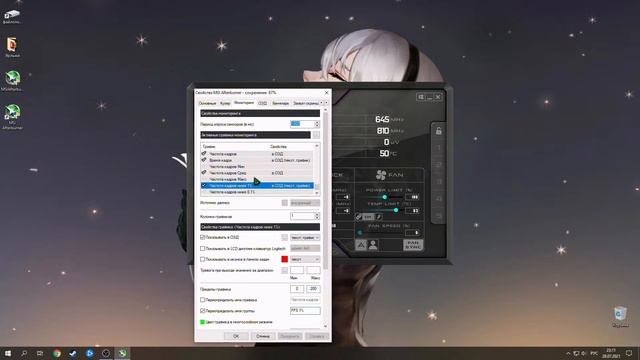The height and width of the screenshot is (360, 640).
Task: Click the polling period spinner arrows
Action: pyautogui.click(x=317, y=124)
